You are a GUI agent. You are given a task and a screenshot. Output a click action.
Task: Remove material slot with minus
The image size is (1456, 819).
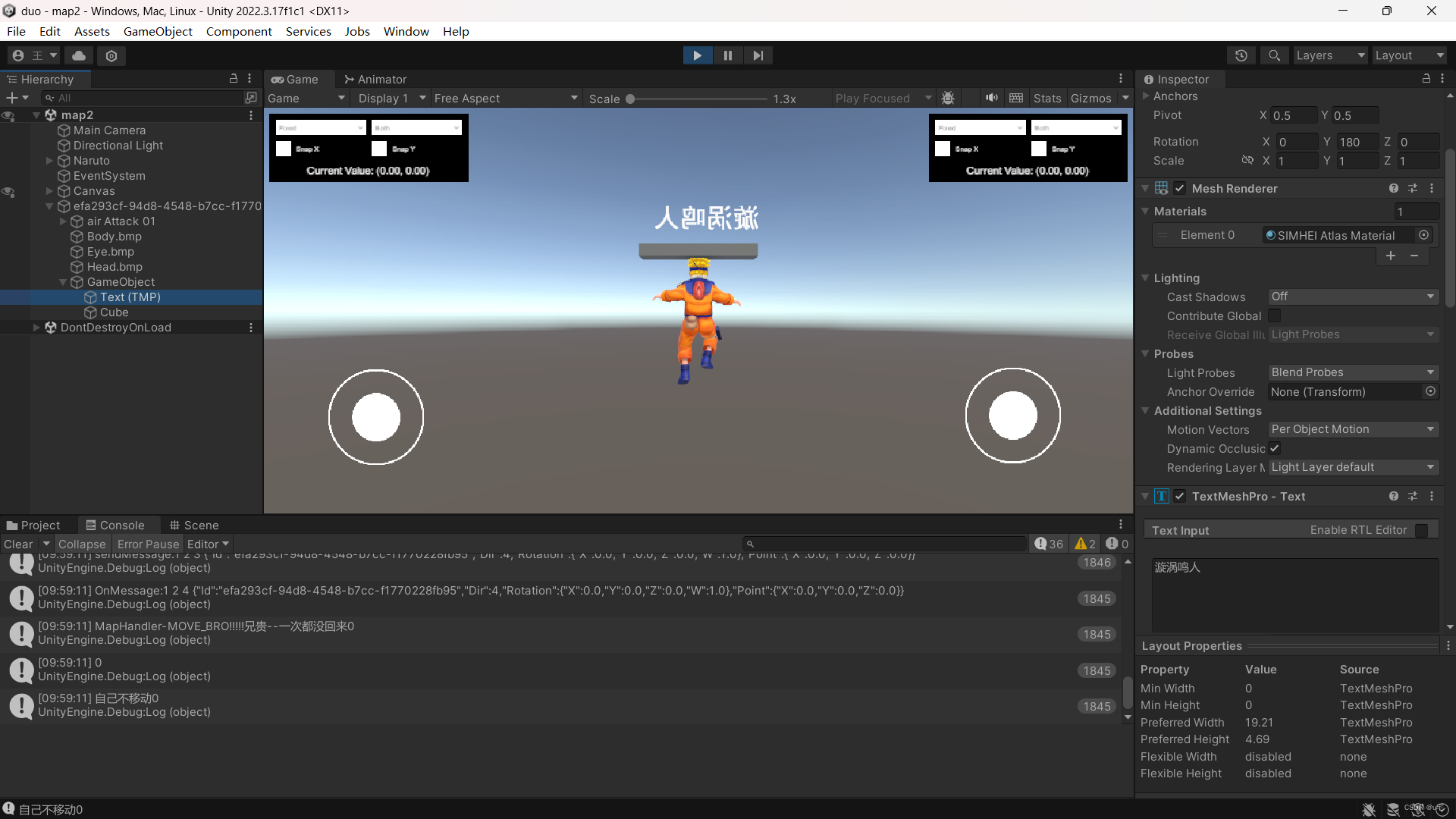[x=1414, y=256]
